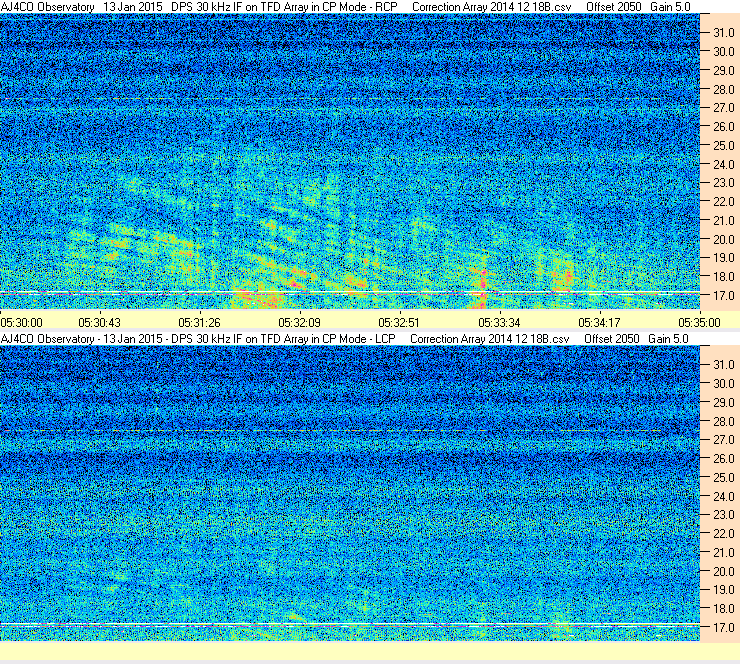The width and height of the screenshot is (740, 664).
Task: Click the 05:35:00 time label
Action: click(x=699, y=323)
